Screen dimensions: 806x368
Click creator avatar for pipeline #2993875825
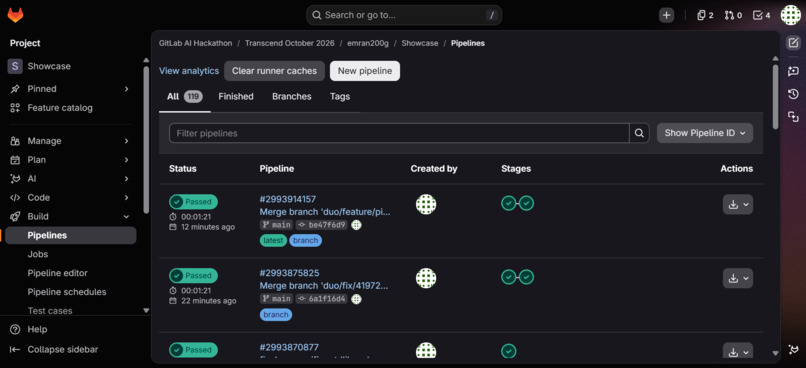click(426, 278)
